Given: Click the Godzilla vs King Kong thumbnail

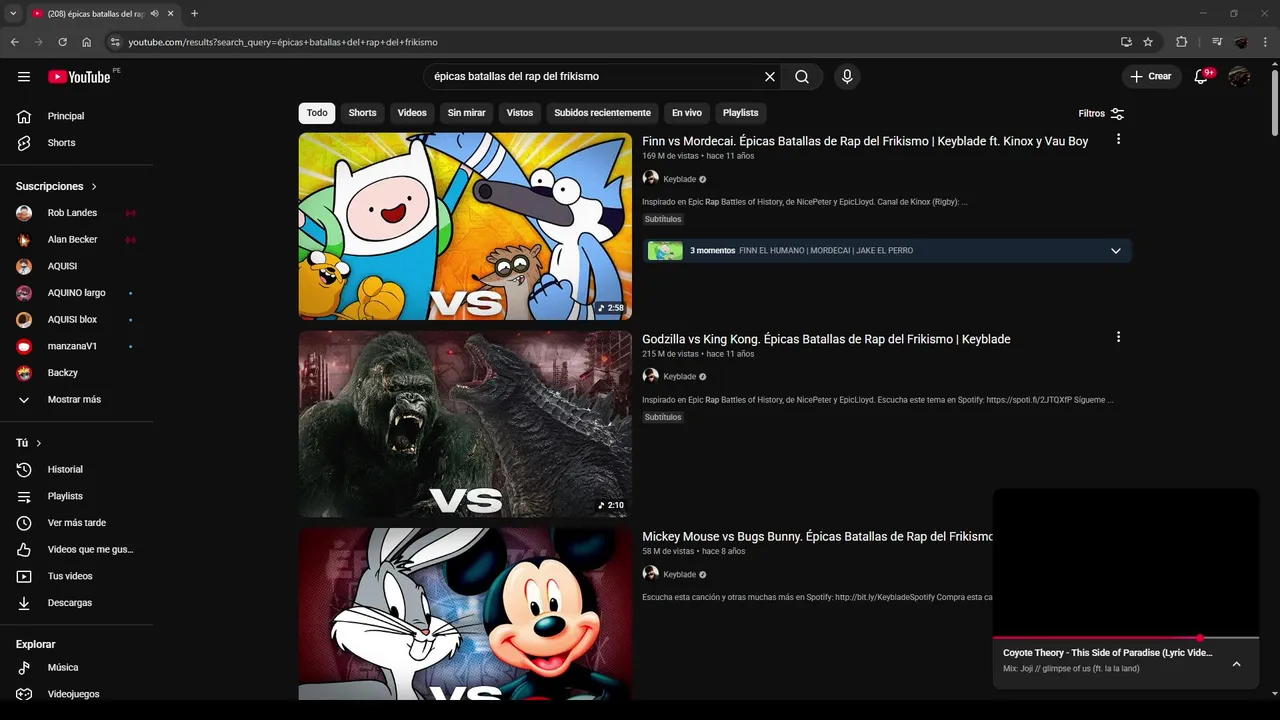Looking at the screenshot, I should [x=465, y=424].
